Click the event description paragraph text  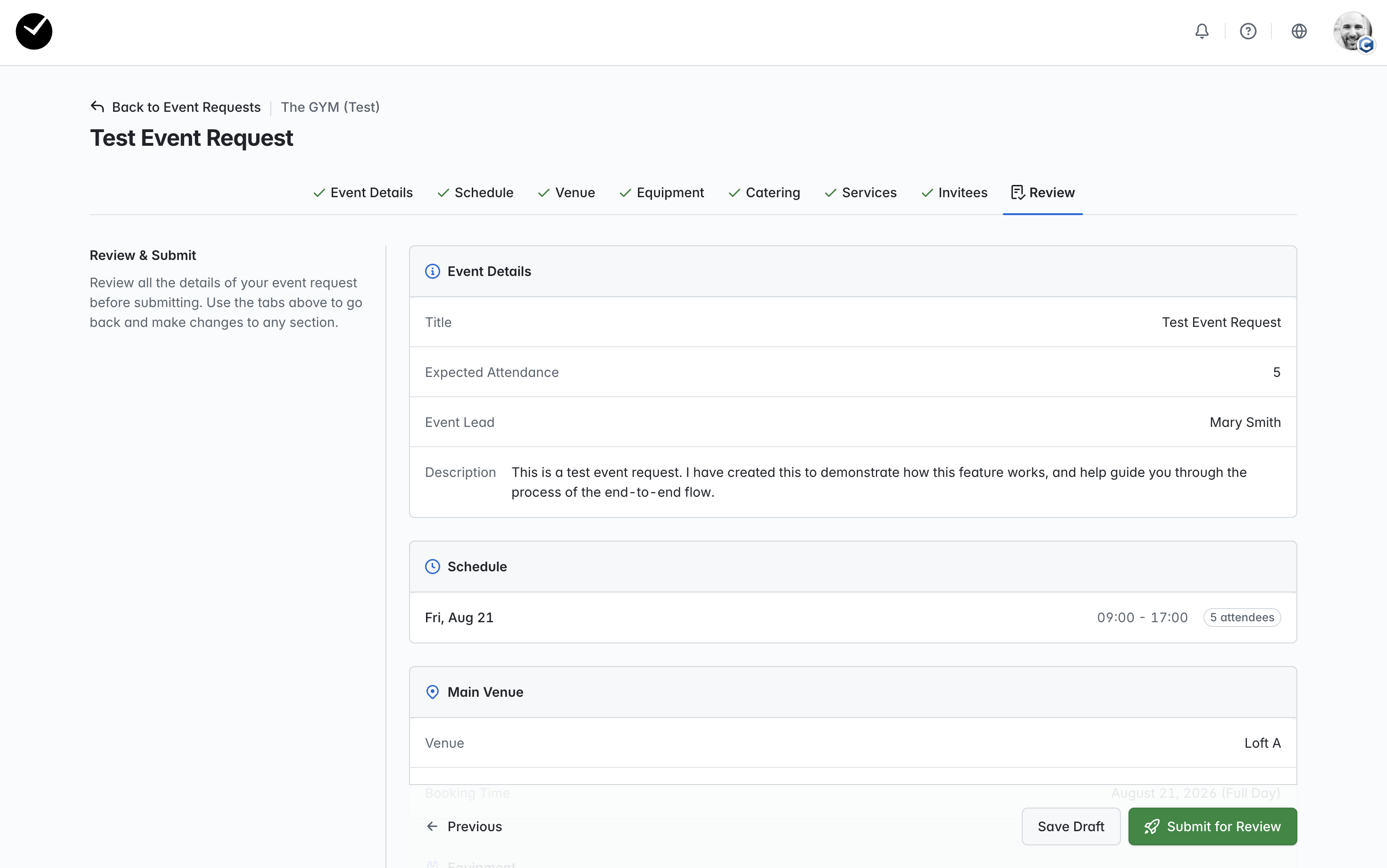[879, 482]
